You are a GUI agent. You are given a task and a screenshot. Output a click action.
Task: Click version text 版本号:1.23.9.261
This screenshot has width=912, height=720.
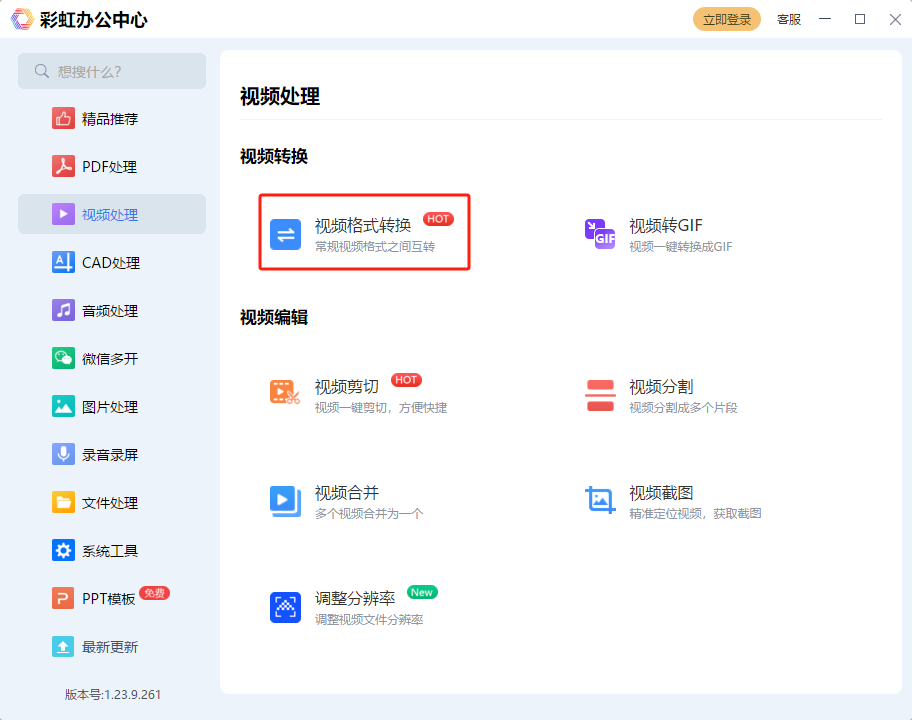coord(113,694)
